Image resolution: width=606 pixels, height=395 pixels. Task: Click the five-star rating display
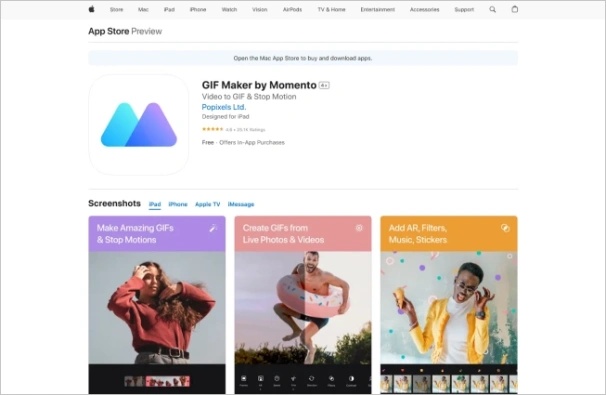[213, 129]
